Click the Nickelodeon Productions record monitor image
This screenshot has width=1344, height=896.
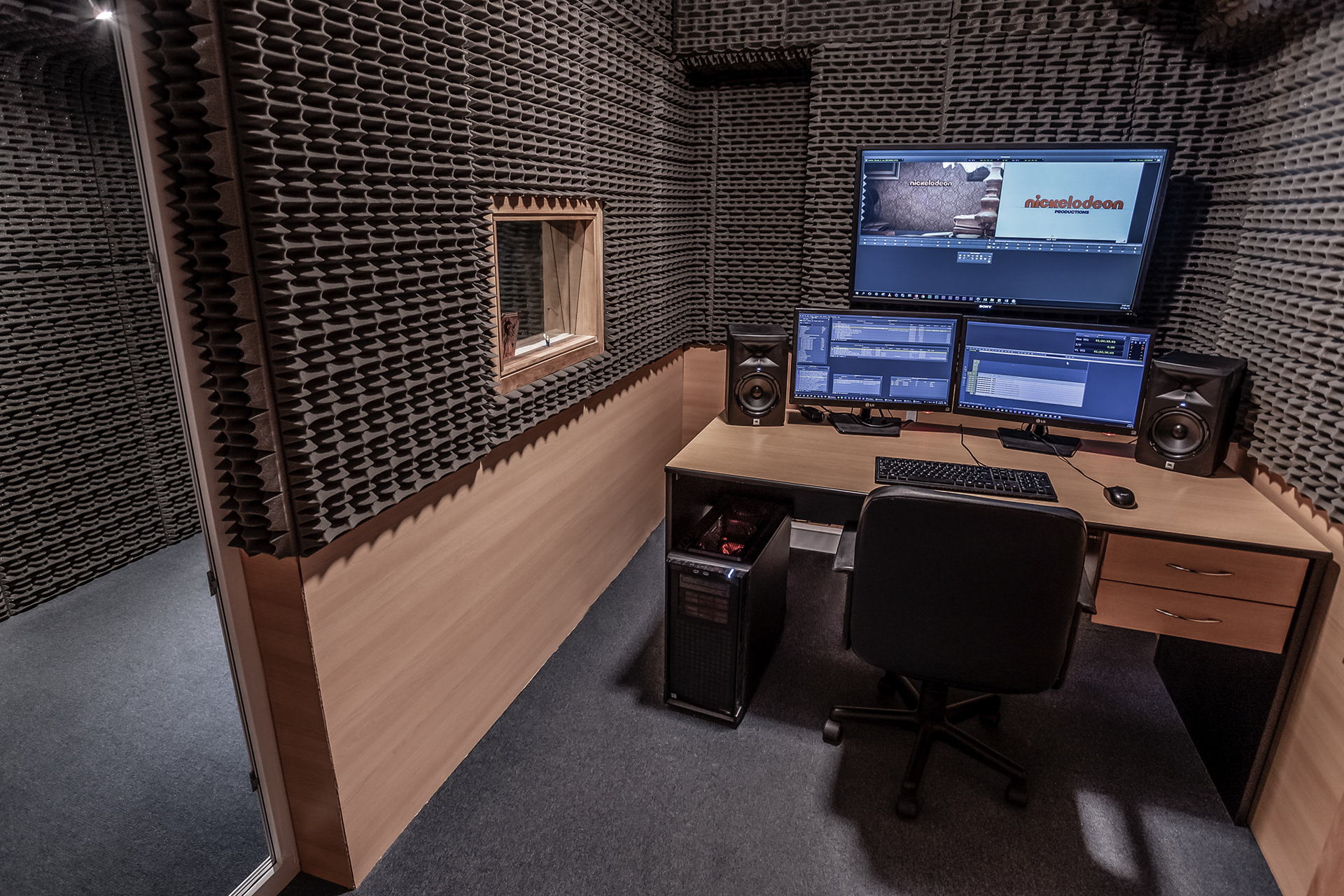(1072, 203)
